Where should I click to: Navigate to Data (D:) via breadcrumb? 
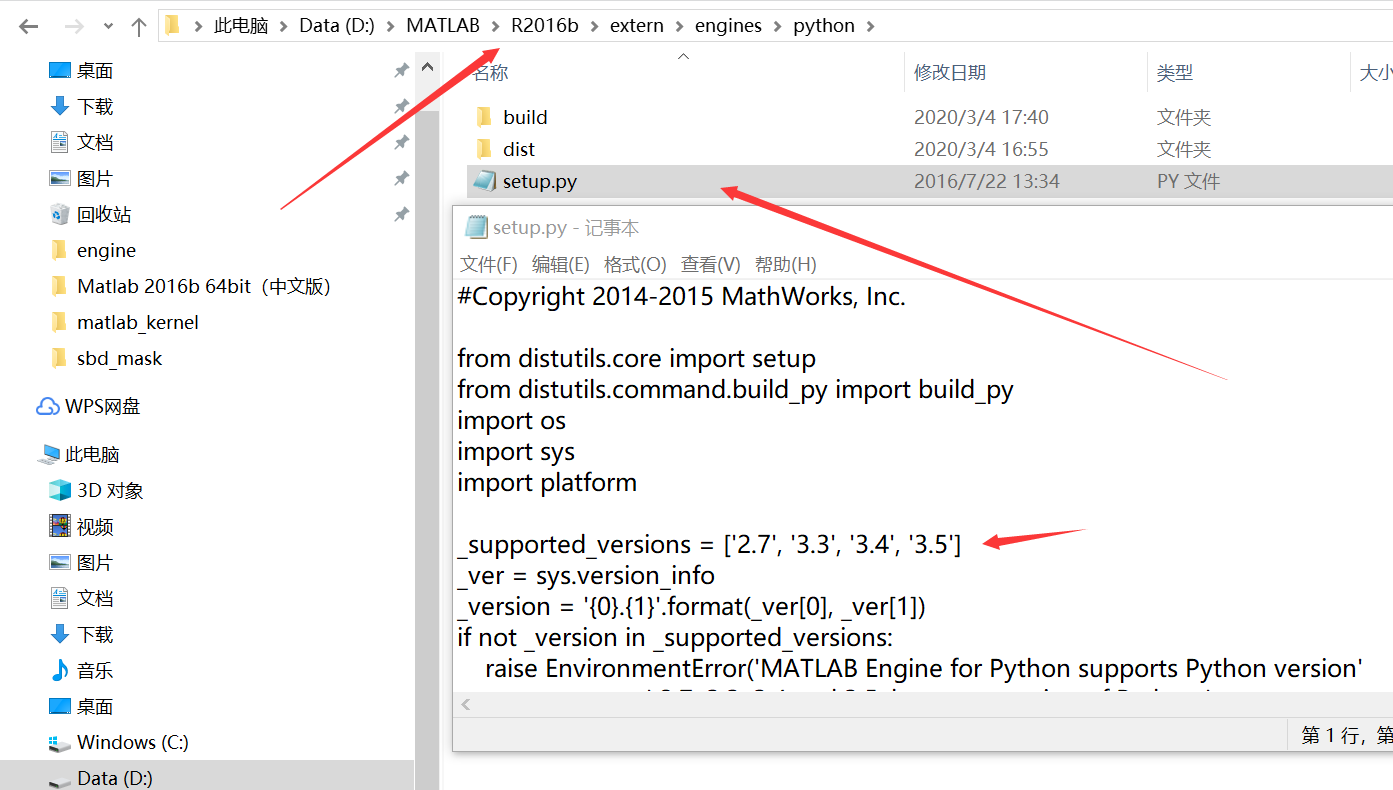[x=336, y=25]
